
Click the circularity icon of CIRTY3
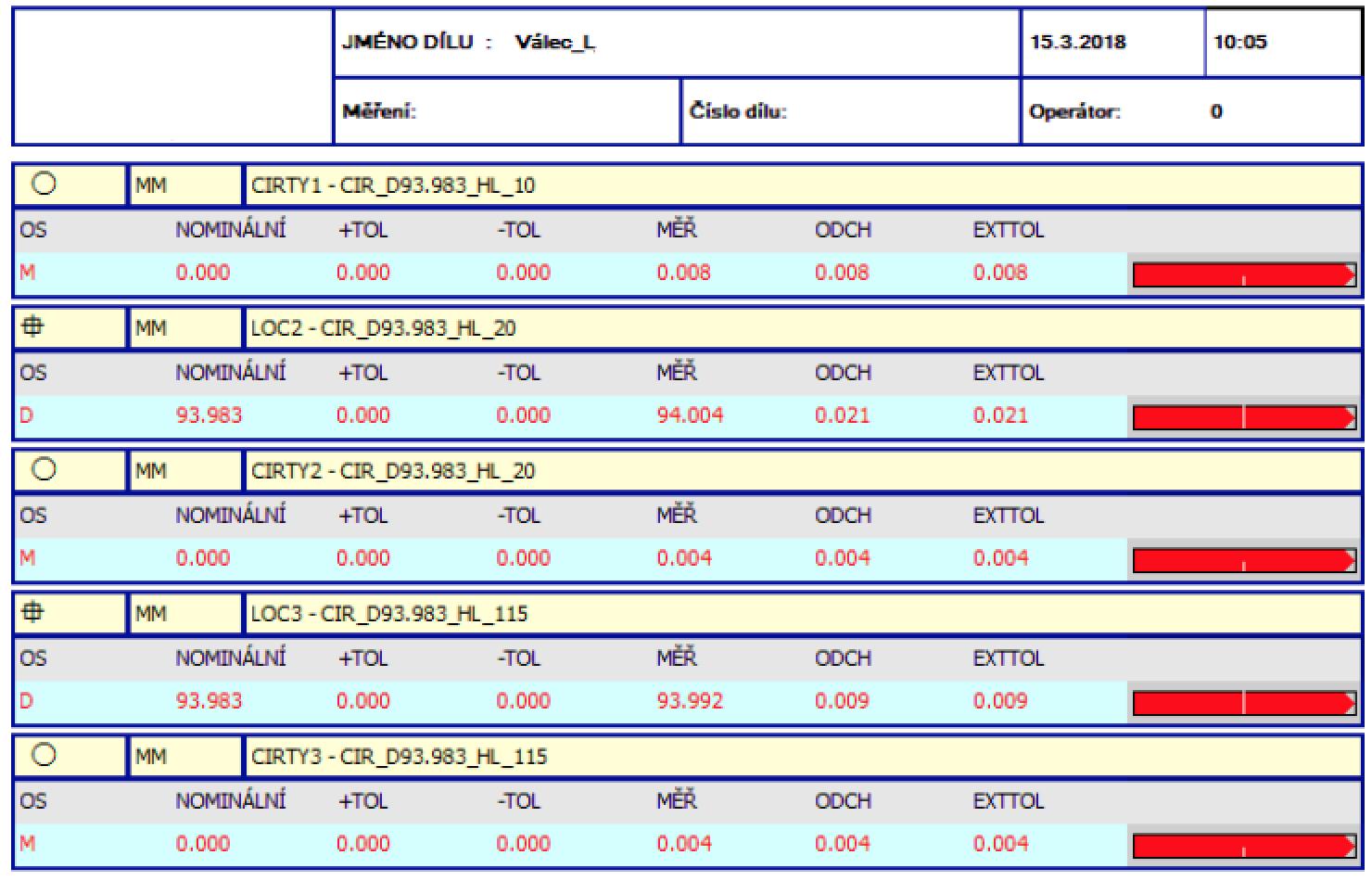pyautogui.click(x=44, y=755)
